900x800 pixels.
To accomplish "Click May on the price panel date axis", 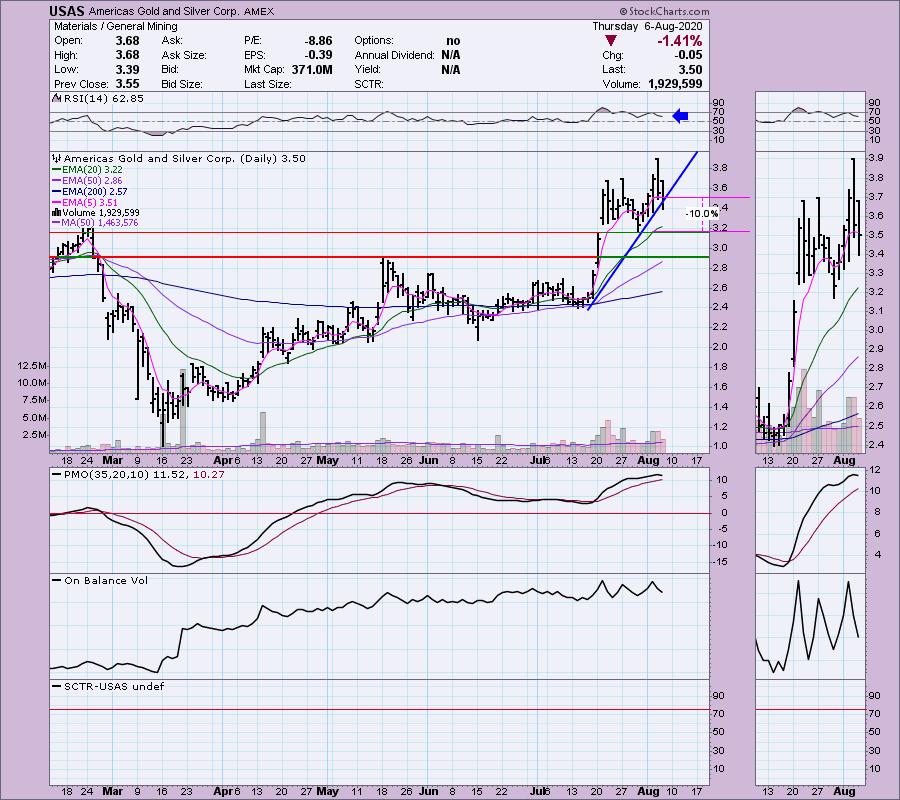I will point(328,460).
